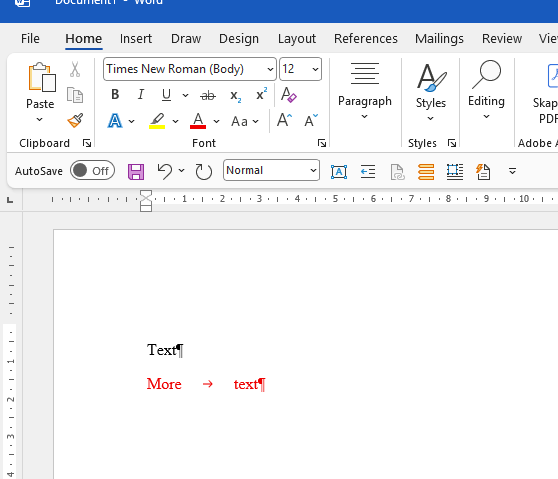This screenshot has height=479, width=558.
Task: Toggle Italic formatting
Action: point(141,95)
